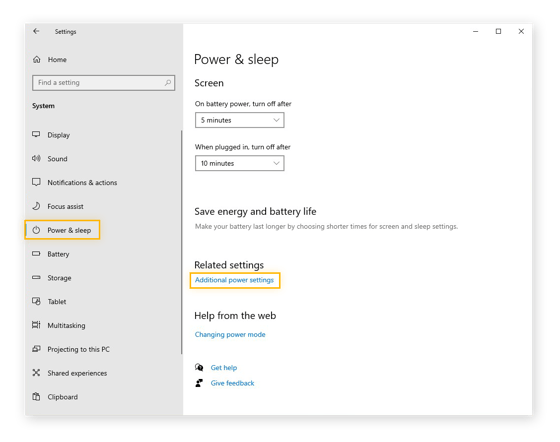
Task: Click the Battery icon in sidebar
Action: click(x=36, y=253)
